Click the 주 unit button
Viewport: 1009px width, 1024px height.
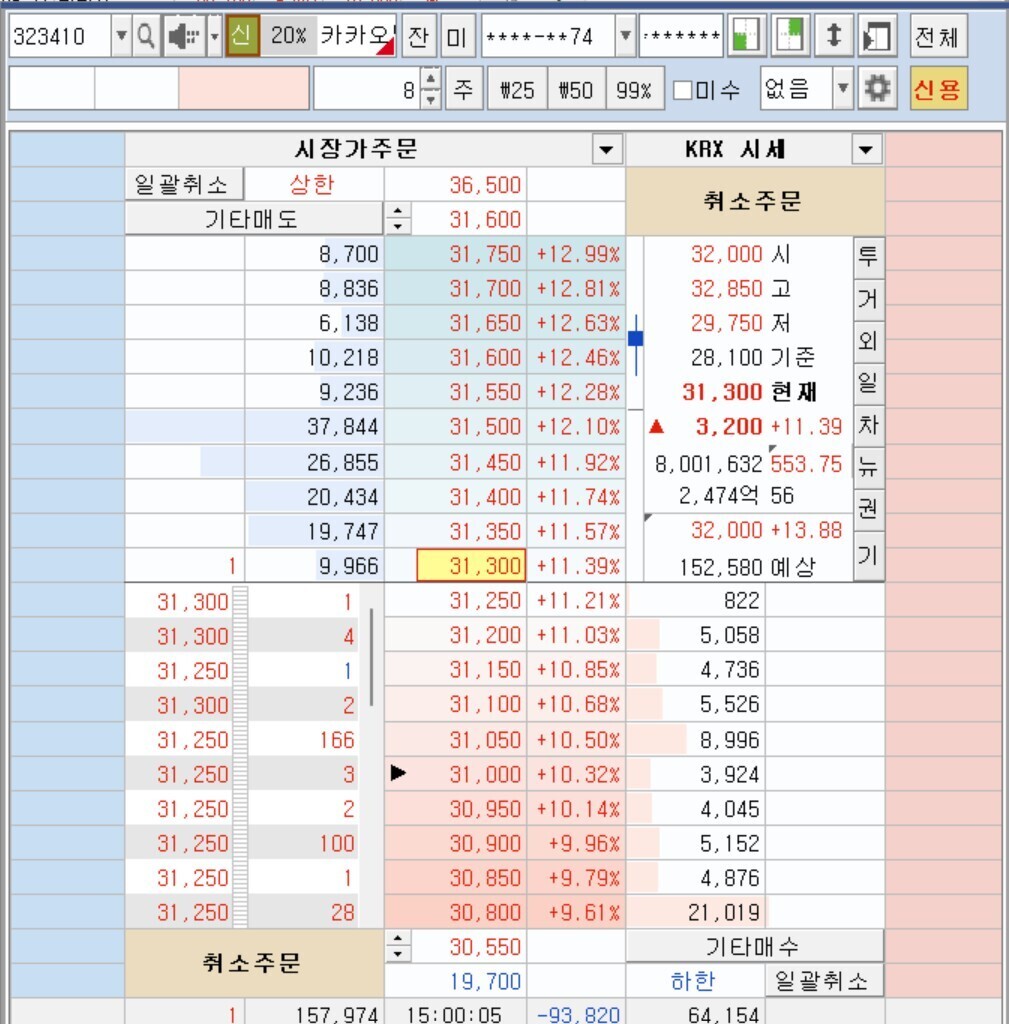pyautogui.click(x=464, y=88)
